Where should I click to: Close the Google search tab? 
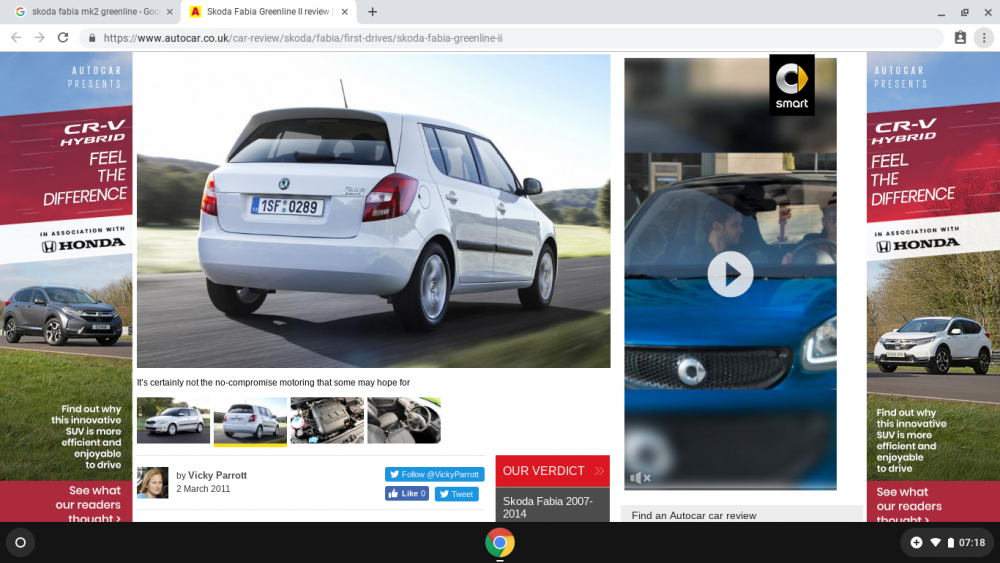170,11
